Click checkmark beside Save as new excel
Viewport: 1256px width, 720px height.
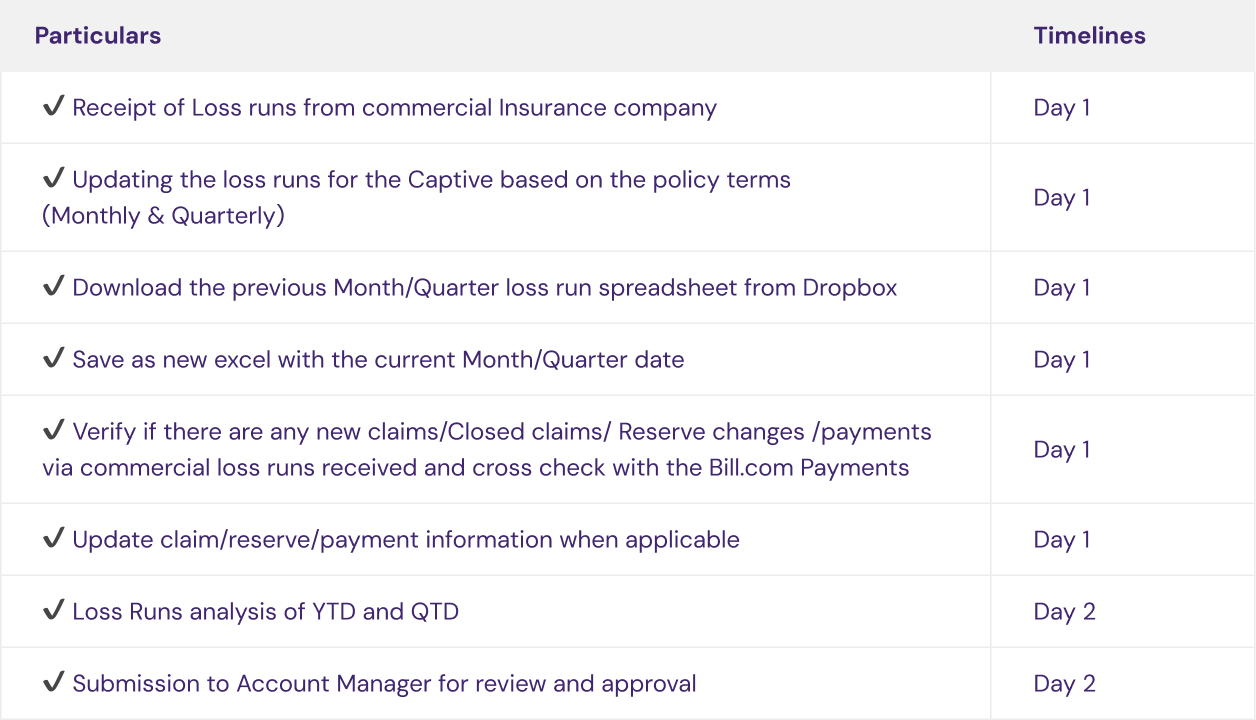[54, 359]
